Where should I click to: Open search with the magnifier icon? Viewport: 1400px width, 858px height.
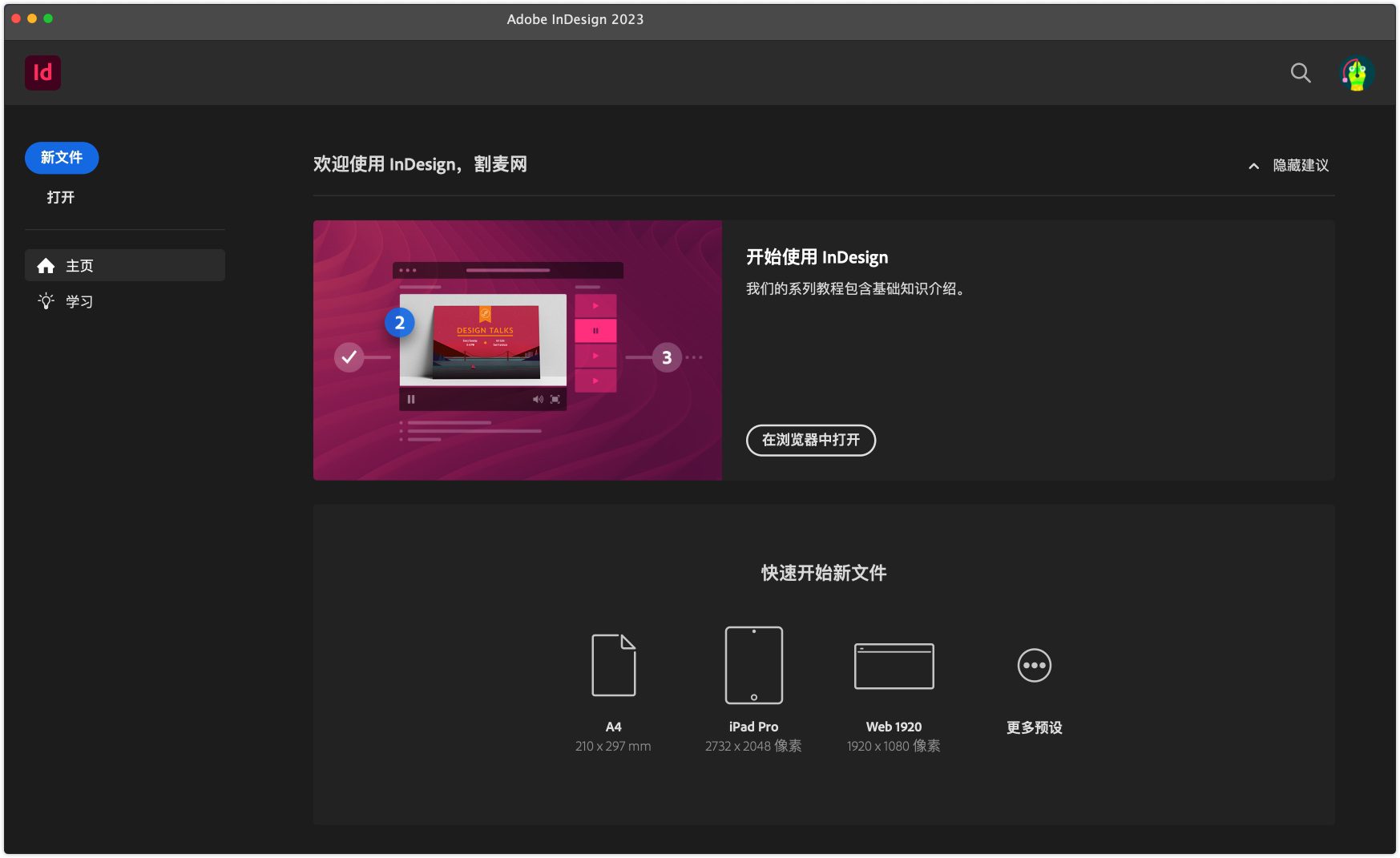point(1300,73)
